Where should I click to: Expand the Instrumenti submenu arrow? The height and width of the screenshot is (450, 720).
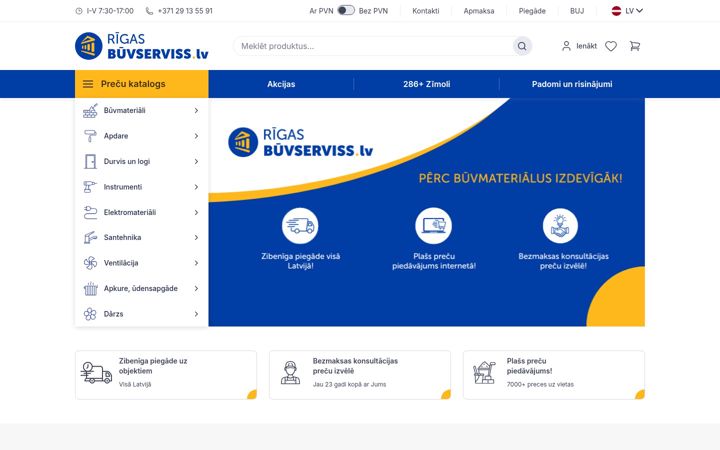click(196, 187)
